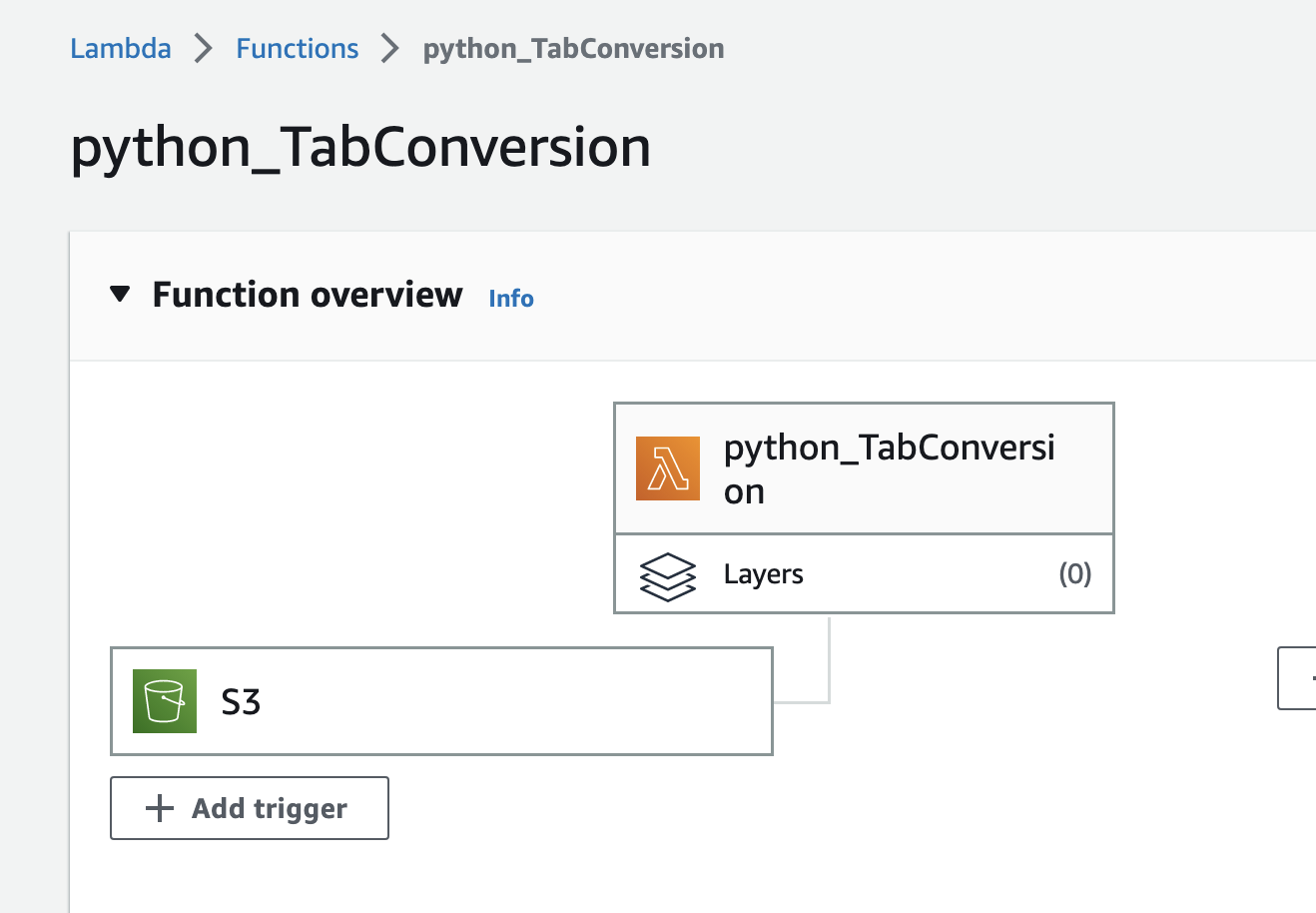Image resolution: width=1316 pixels, height=913 pixels.
Task: Click the Function overview heading text
Action: pos(308,295)
